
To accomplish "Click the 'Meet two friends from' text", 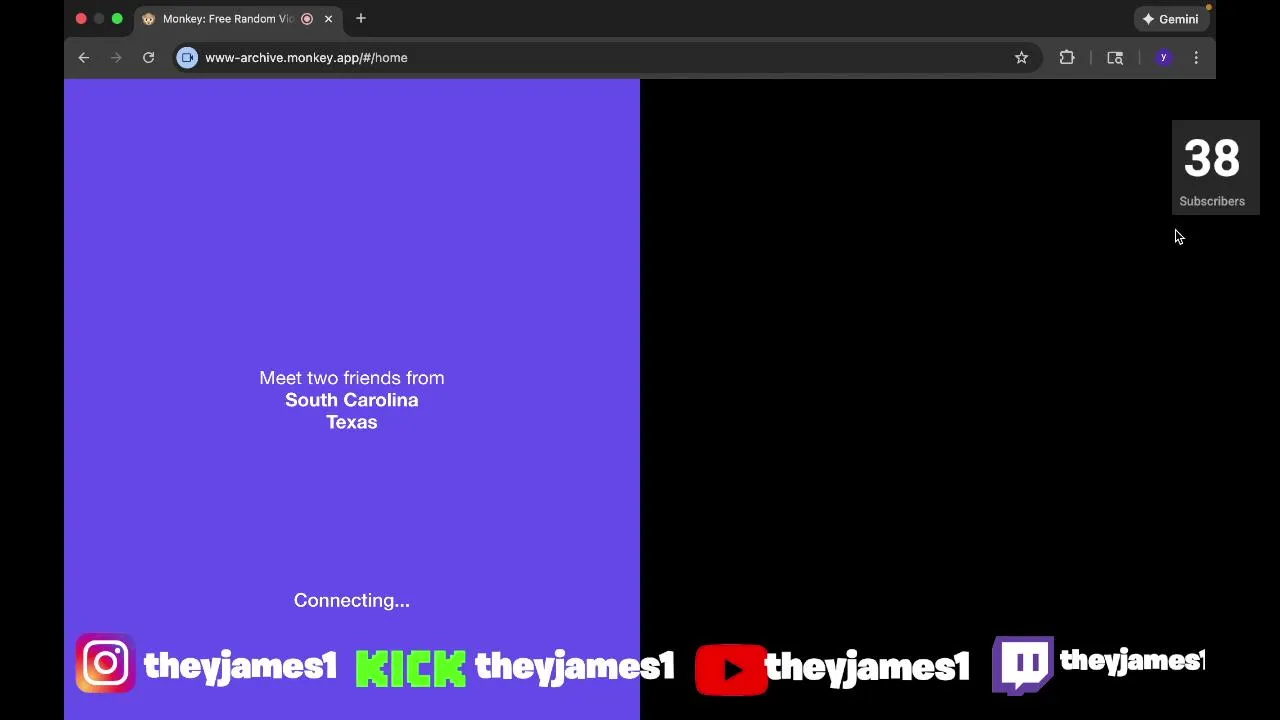I will (352, 378).
